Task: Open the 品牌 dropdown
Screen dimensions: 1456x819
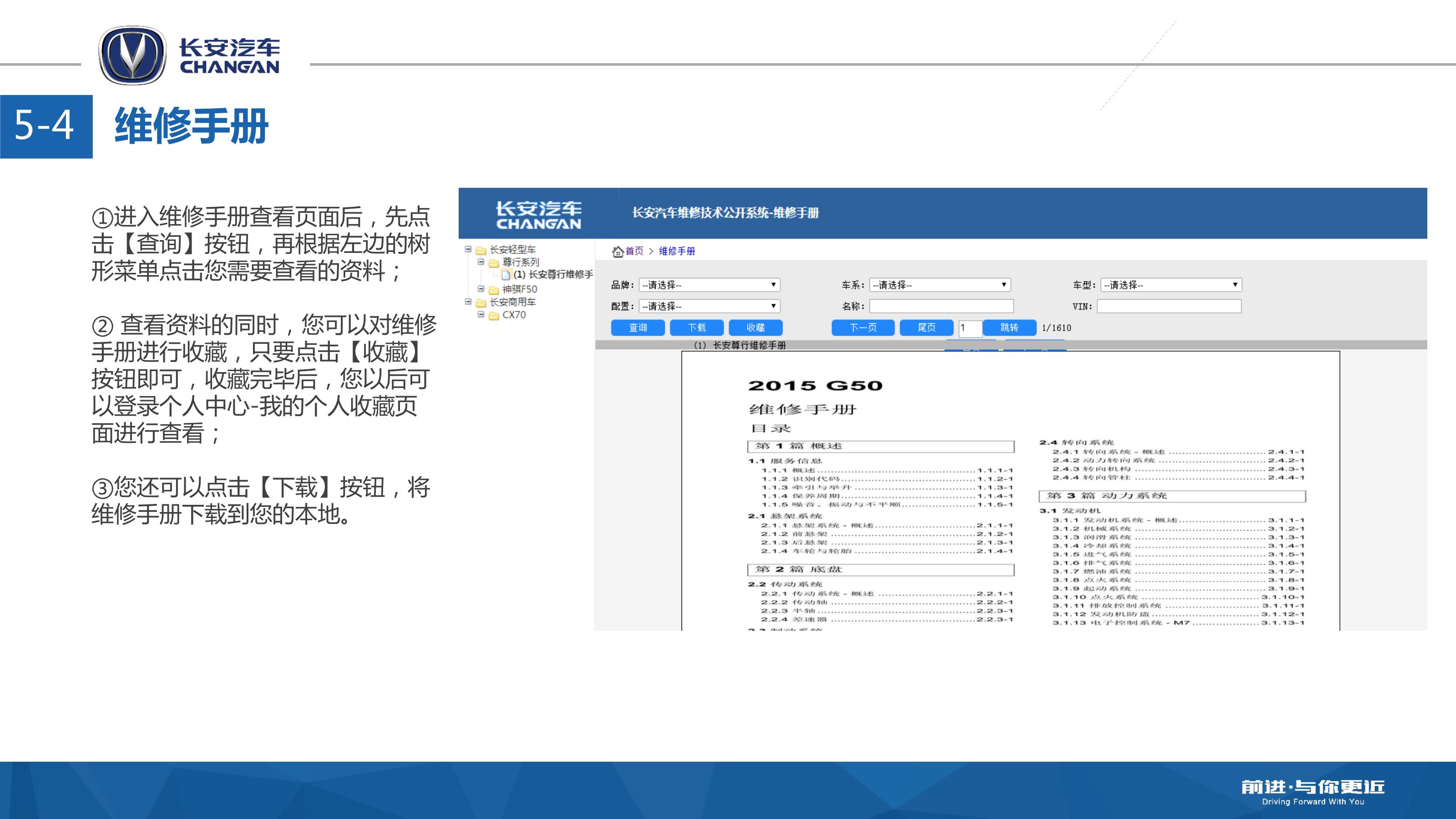Action: (709, 285)
